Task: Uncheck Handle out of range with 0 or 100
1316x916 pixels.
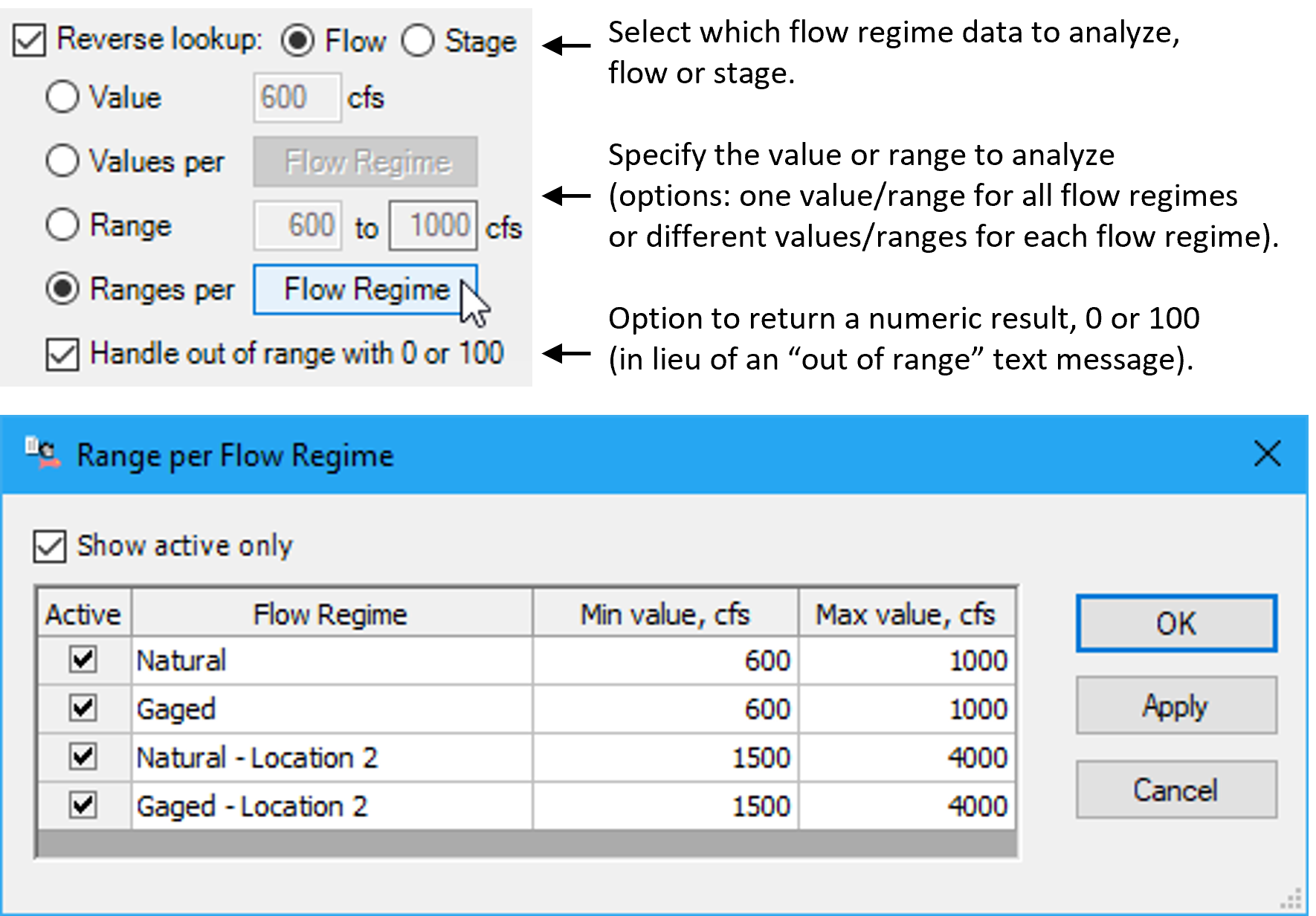Action: click(x=62, y=355)
